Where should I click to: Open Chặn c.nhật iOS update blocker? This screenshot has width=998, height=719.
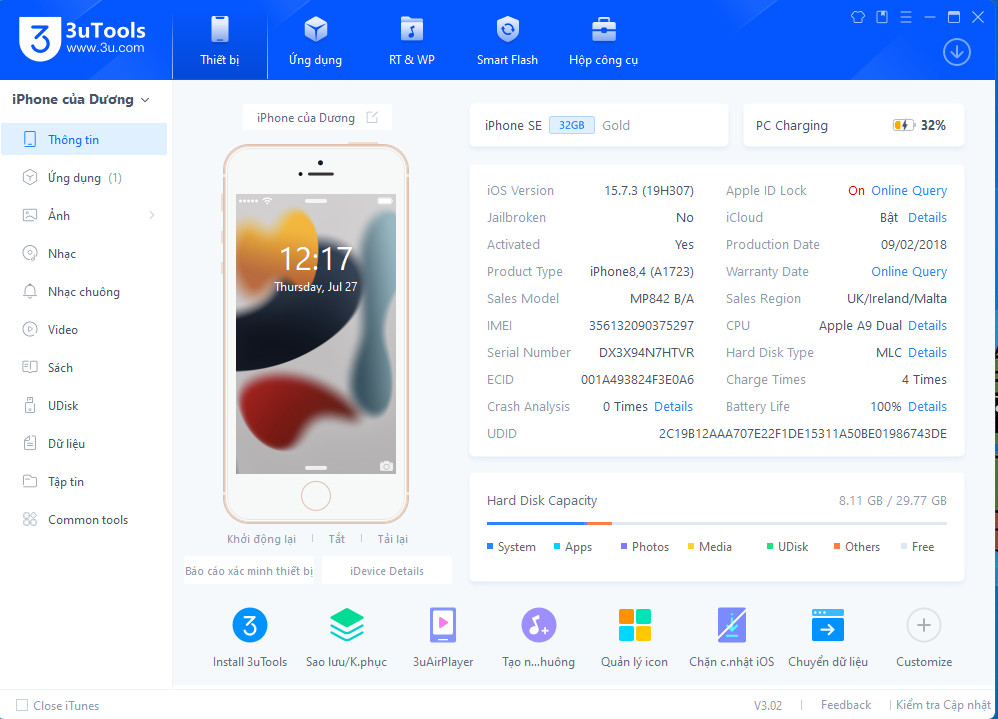(731, 626)
